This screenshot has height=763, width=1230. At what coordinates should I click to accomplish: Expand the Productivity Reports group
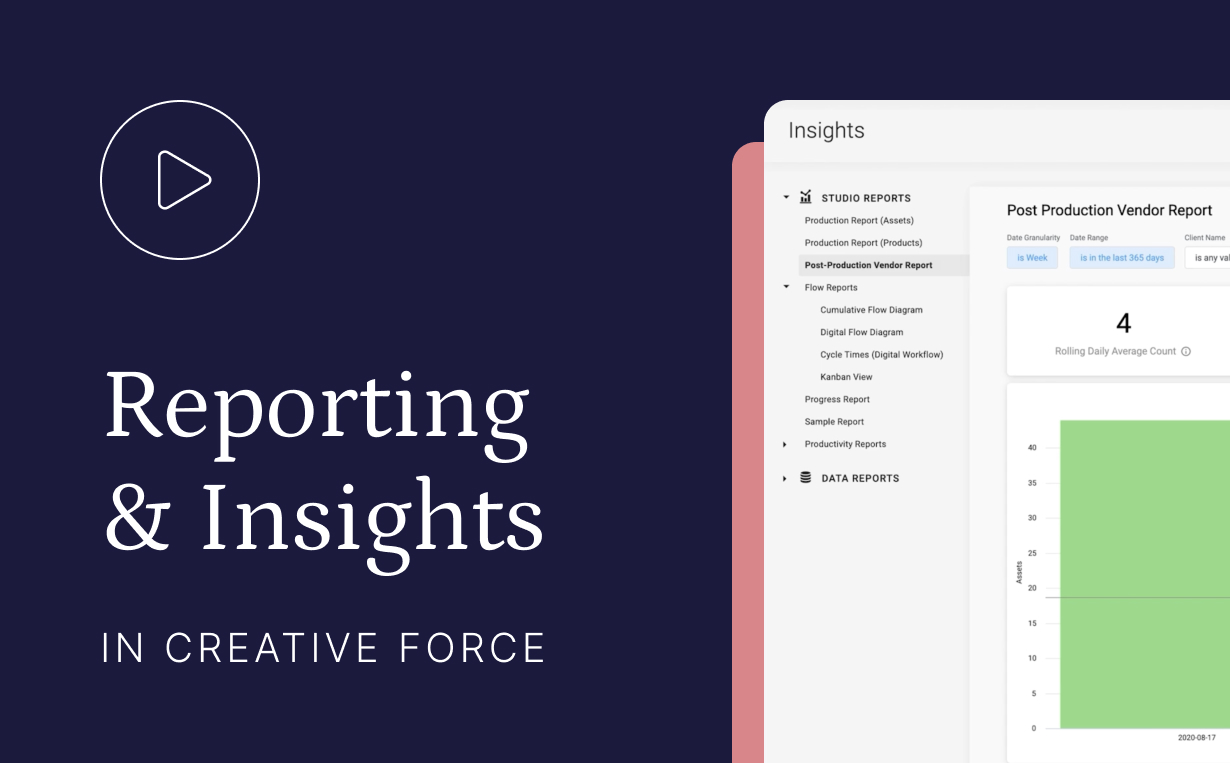click(784, 444)
